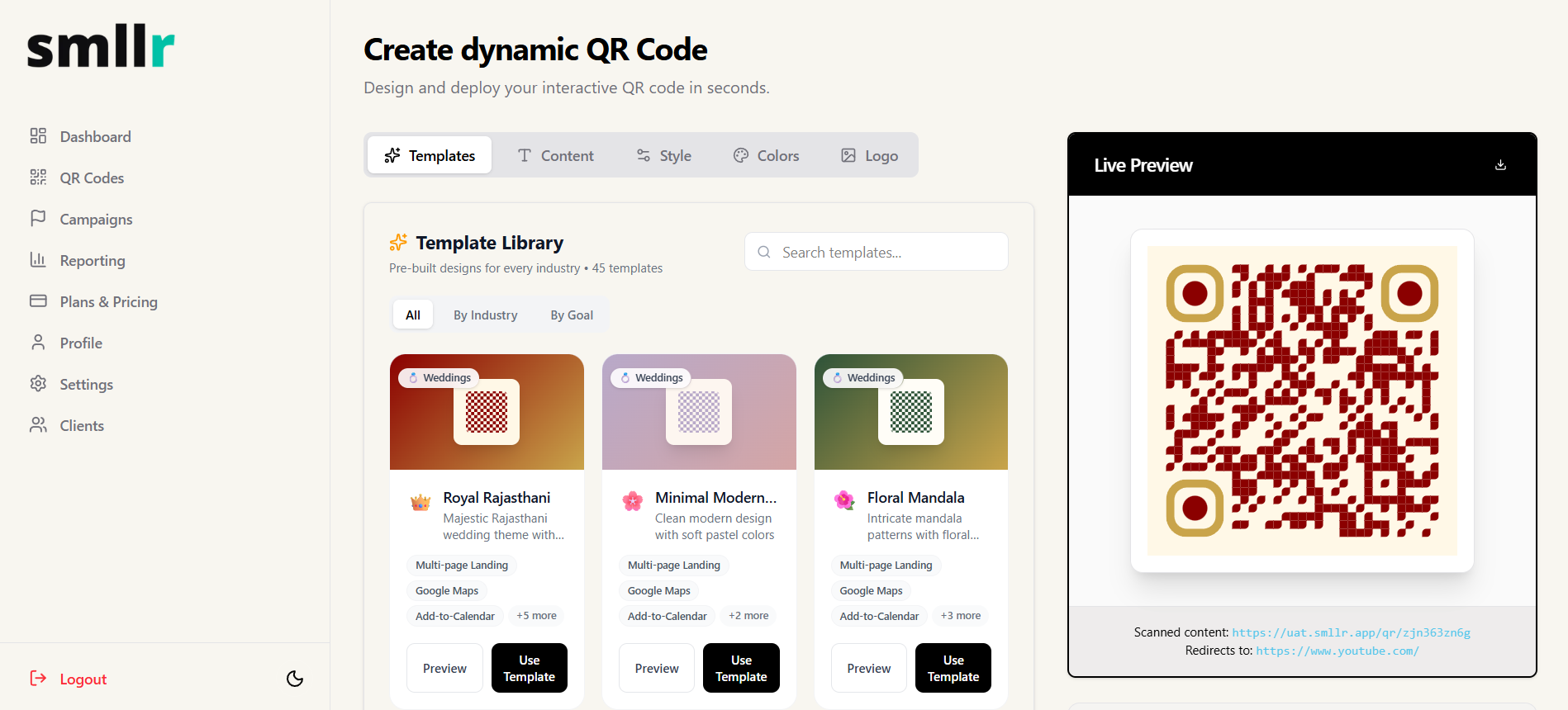Click the Royal Rajasthani QR thumbnail
The width and height of the screenshot is (1568, 710).
(487, 412)
